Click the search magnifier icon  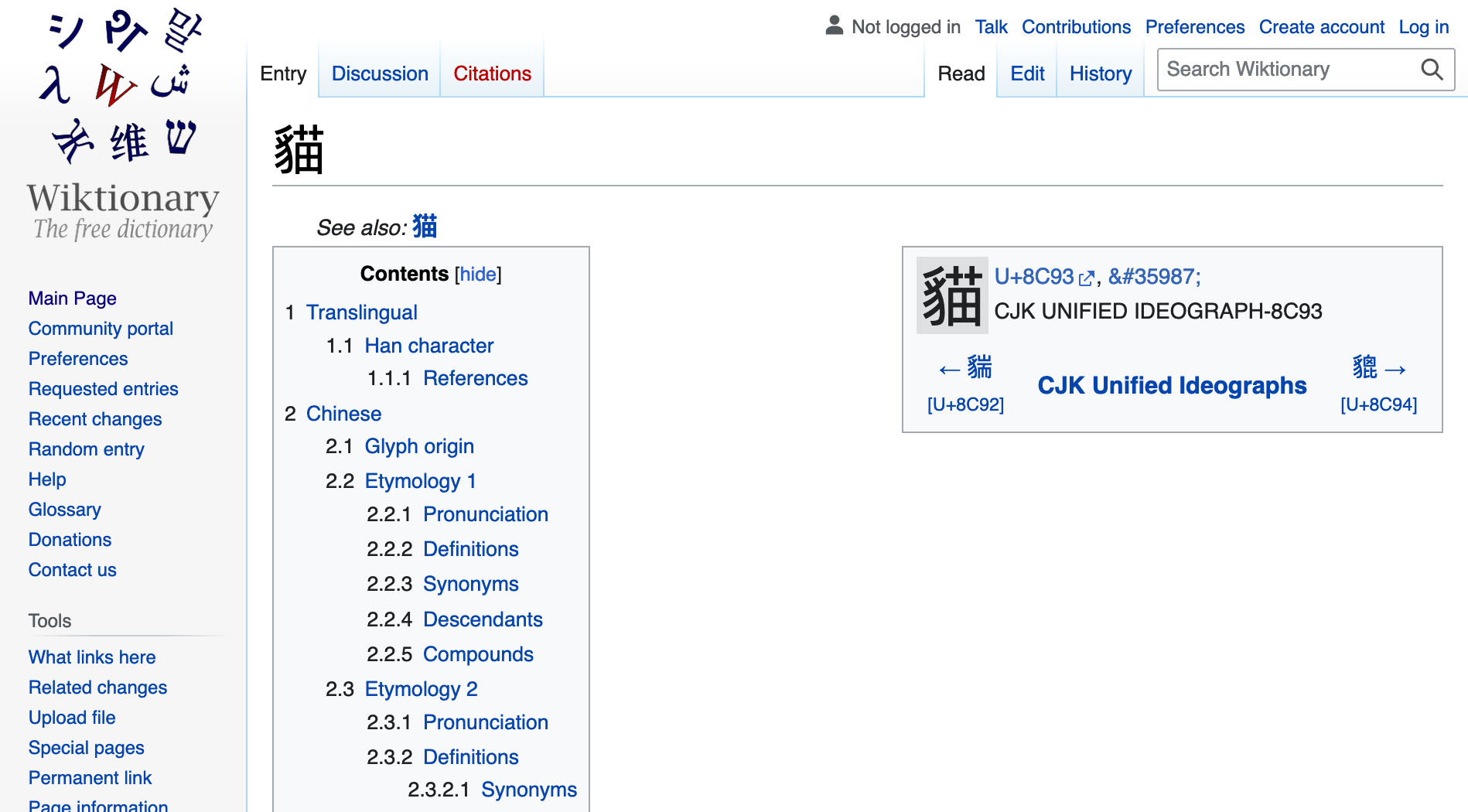(1432, 69)
